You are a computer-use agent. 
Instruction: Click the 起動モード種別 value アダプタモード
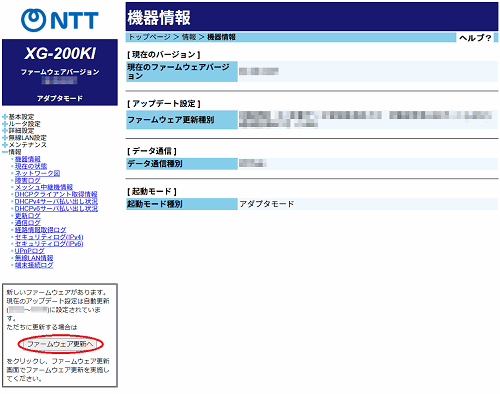267,204
